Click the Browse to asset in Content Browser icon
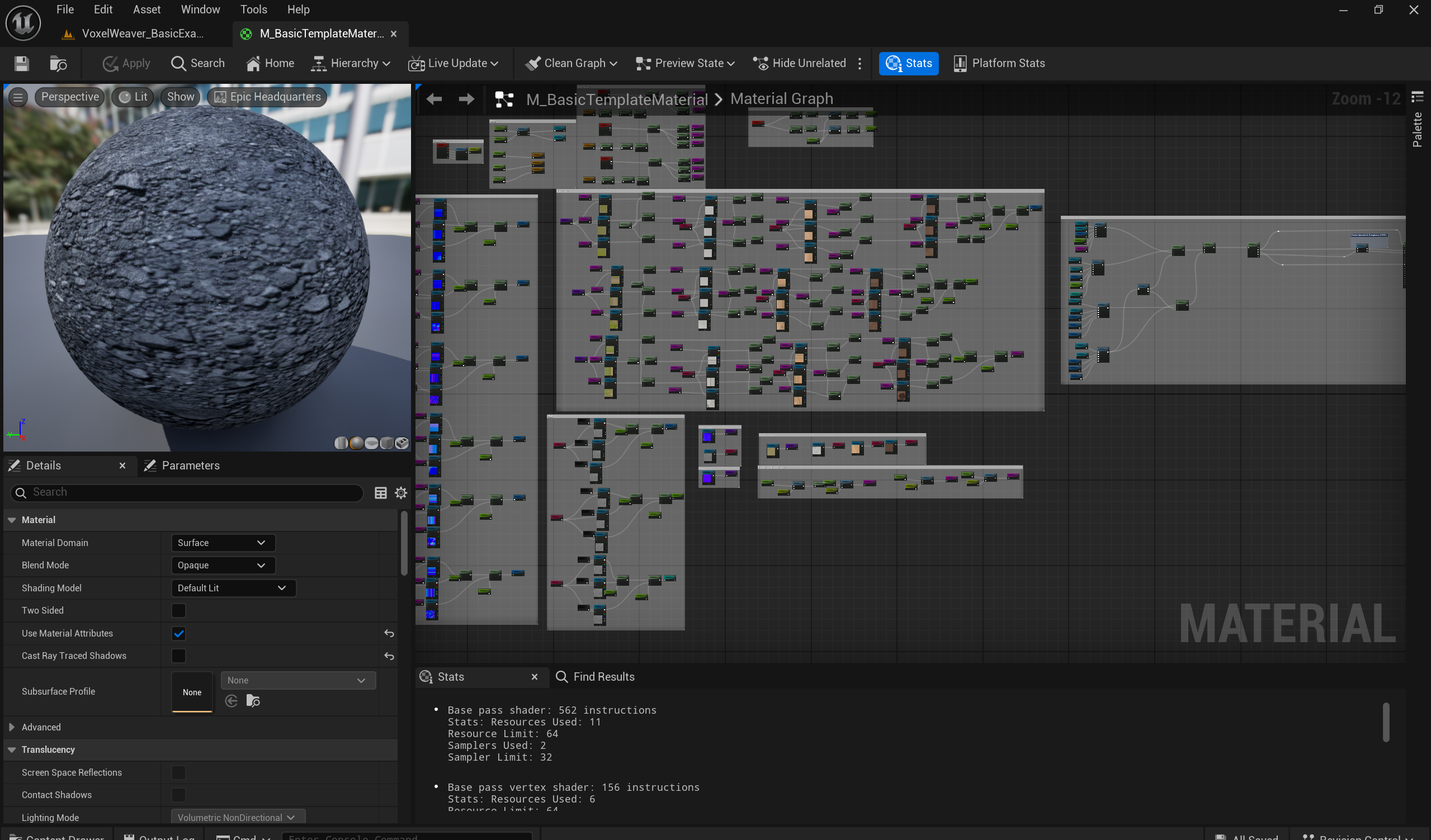 coord(59,64)
